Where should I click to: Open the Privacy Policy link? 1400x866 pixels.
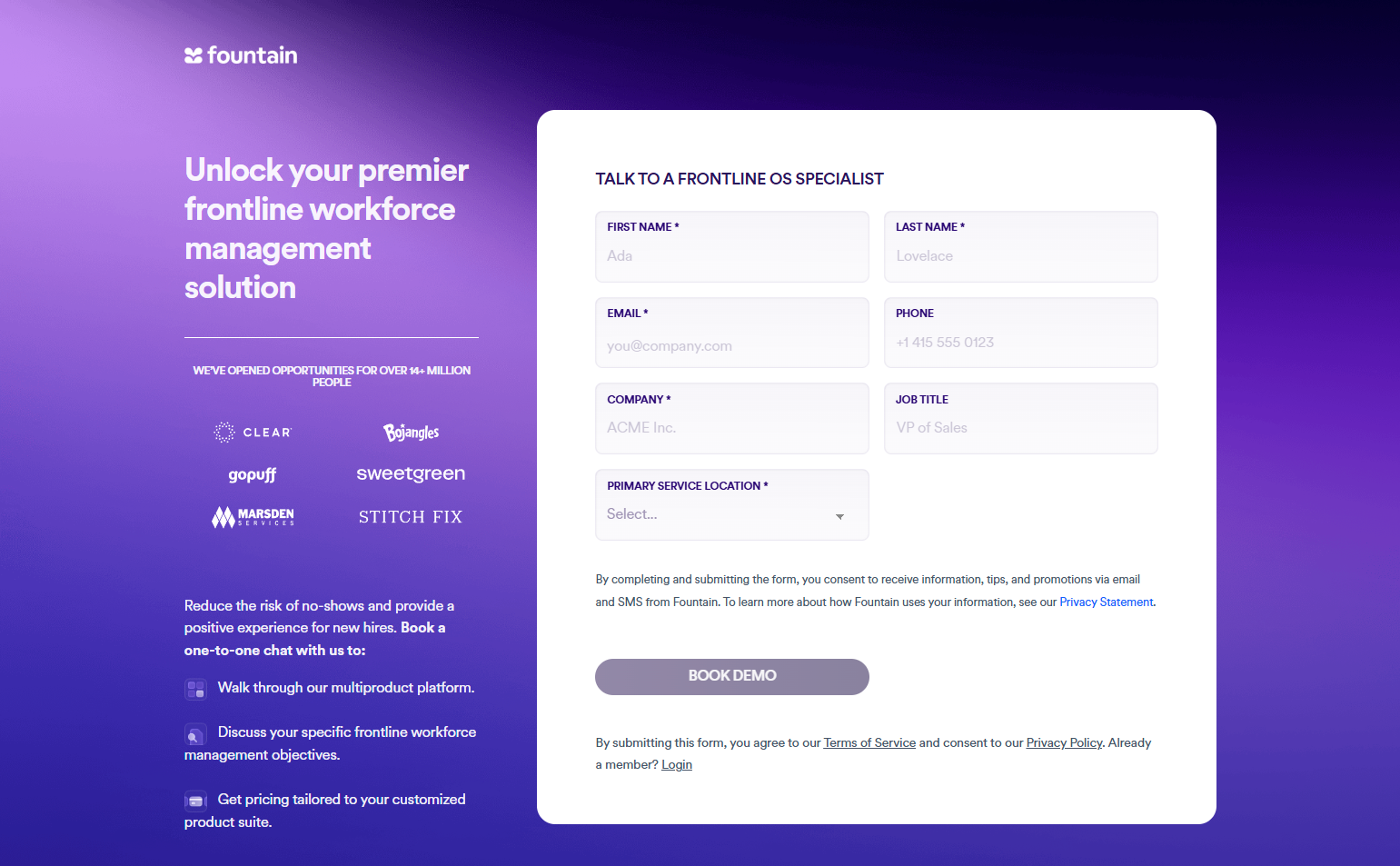click(1064, 743)
